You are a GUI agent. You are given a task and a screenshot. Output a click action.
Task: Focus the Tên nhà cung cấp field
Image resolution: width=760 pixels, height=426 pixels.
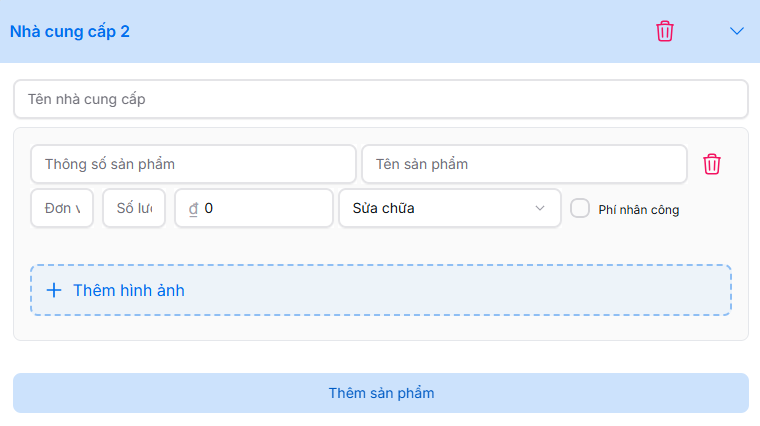click(x=380, y=100)
